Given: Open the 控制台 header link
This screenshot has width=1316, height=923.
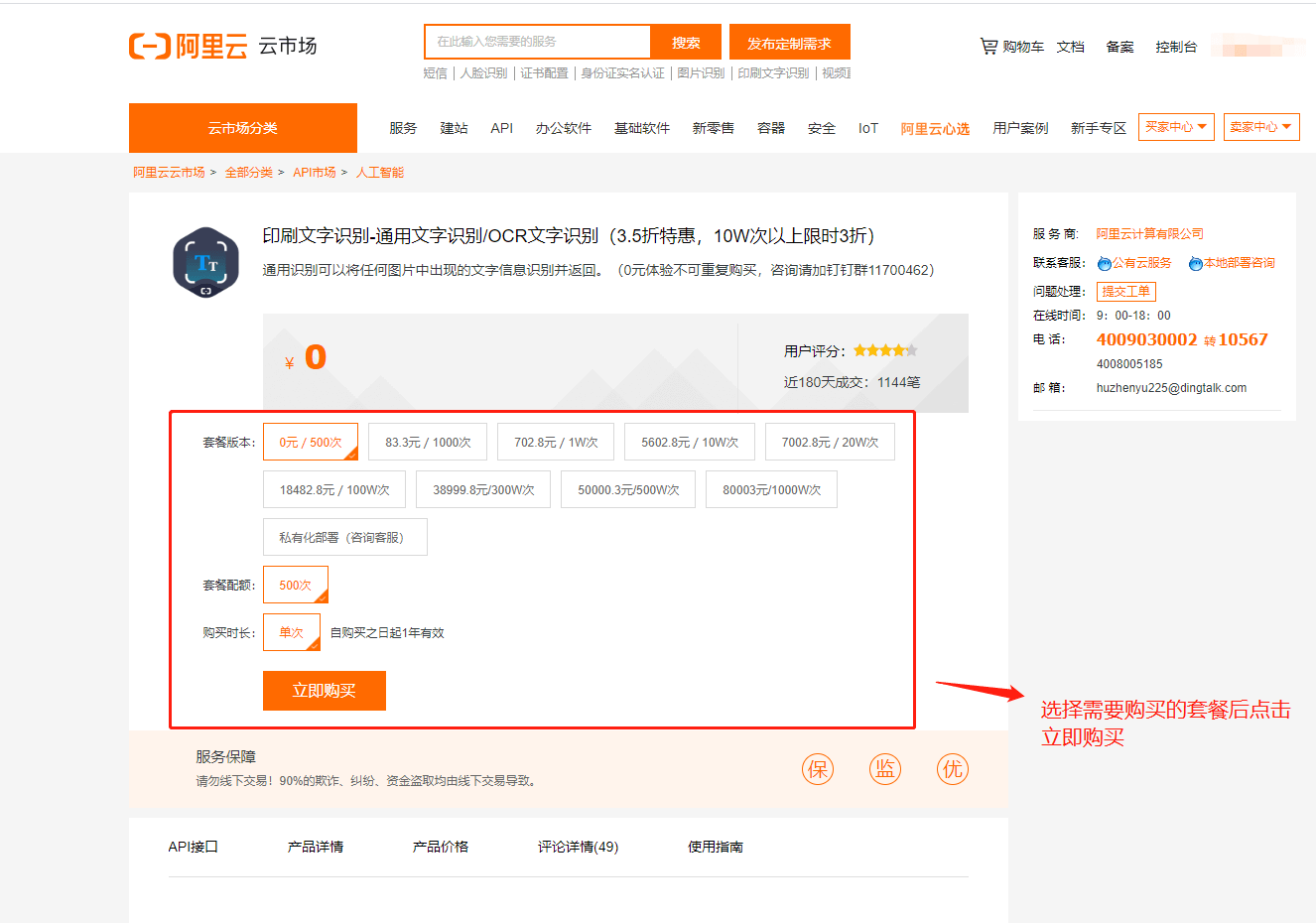Looking at the screenshot, I should (1176, 47).
